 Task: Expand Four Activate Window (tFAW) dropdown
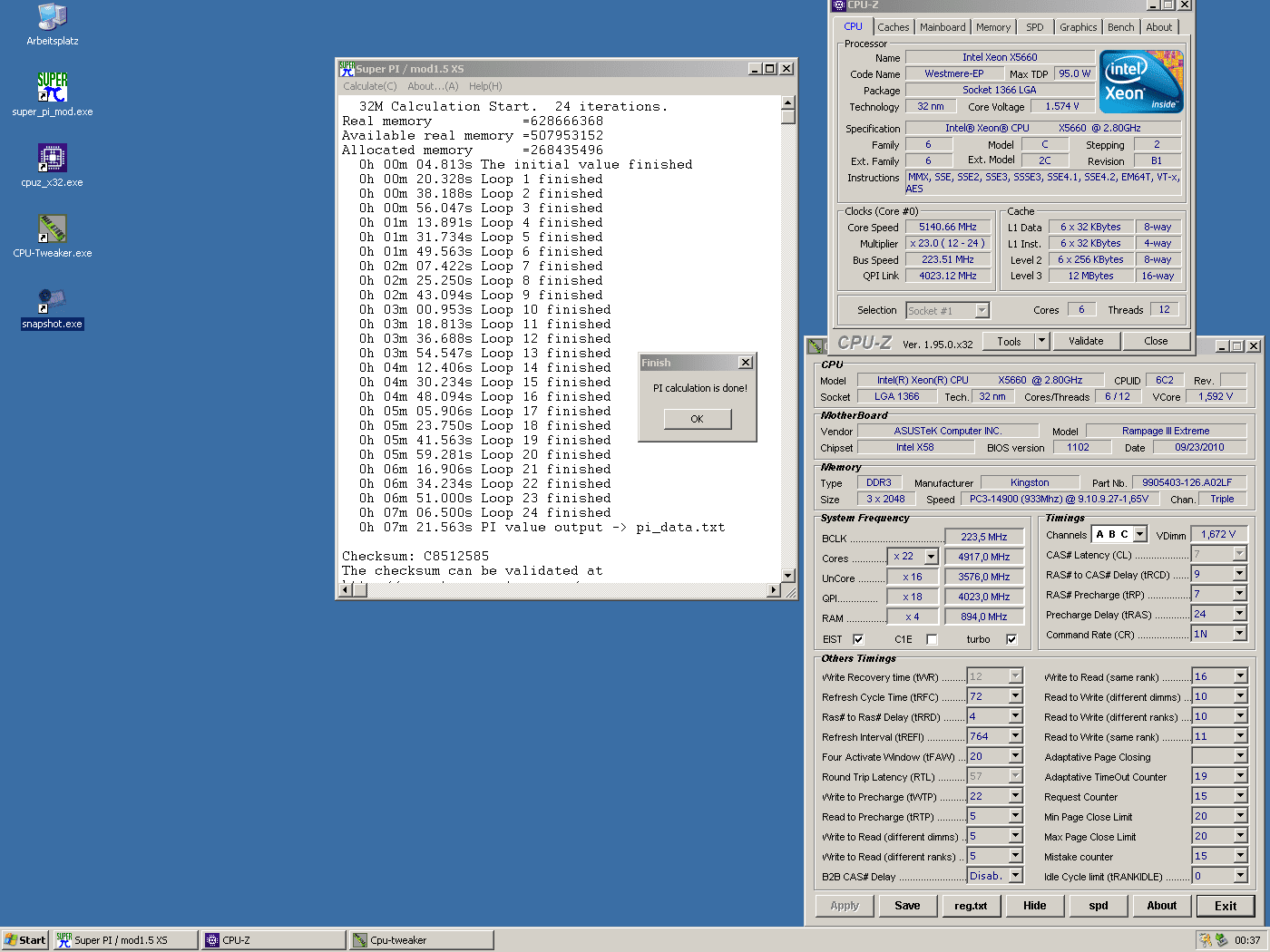(x=1015, y=756)
